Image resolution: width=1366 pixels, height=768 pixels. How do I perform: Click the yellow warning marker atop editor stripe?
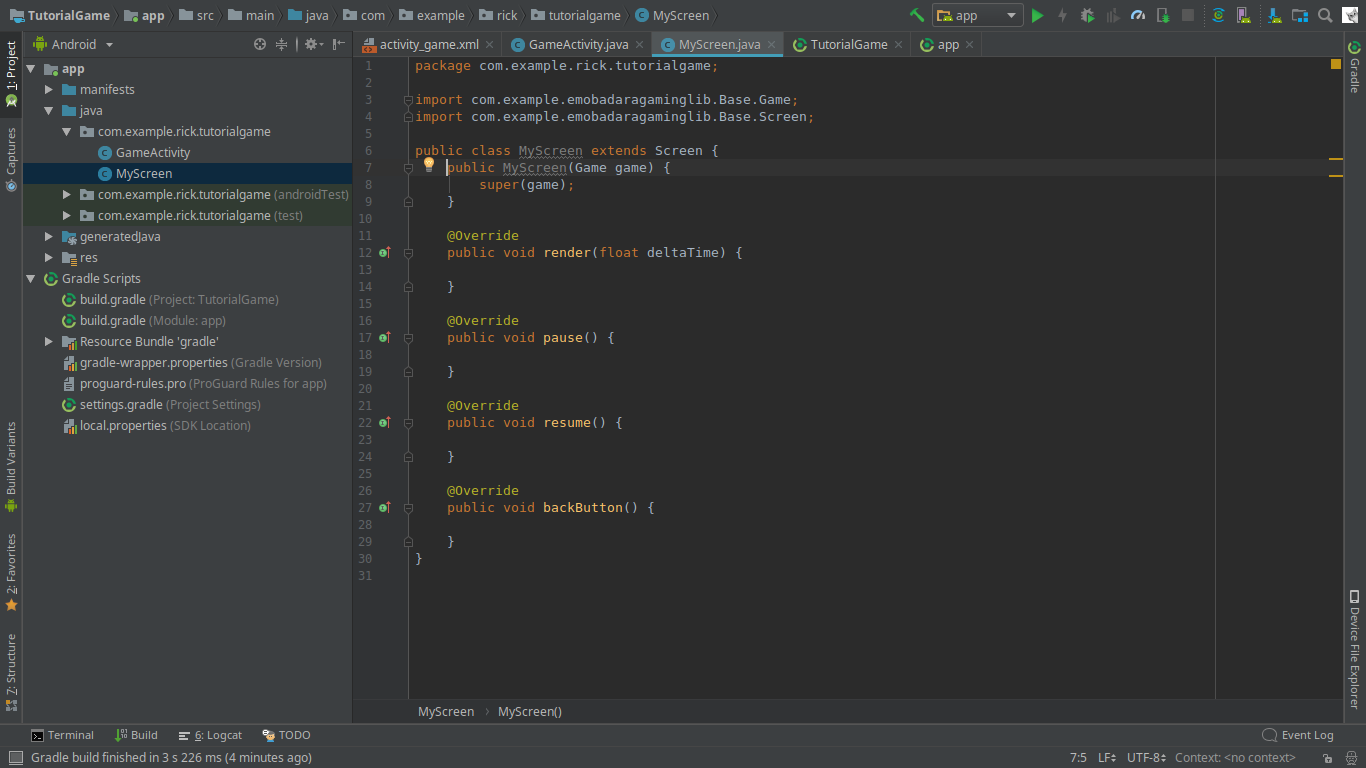point(1335,64)
